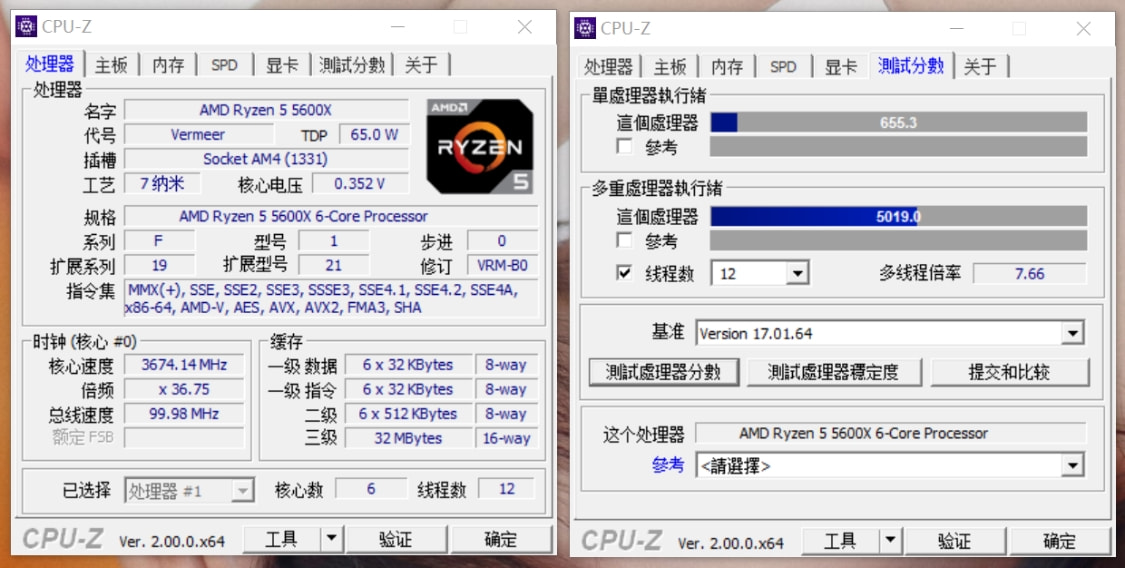Click CPU-Z app icon in right window title bar

(x=585, y=28)
